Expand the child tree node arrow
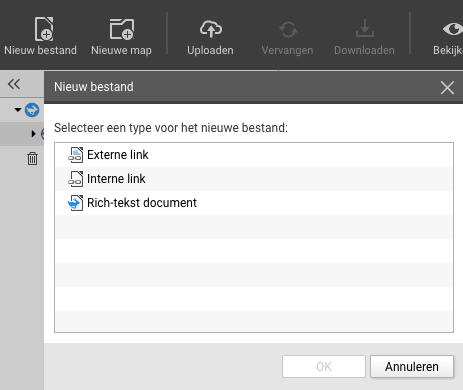The width and height of the screenshot is (463, 390). click(x=33, y=134)
